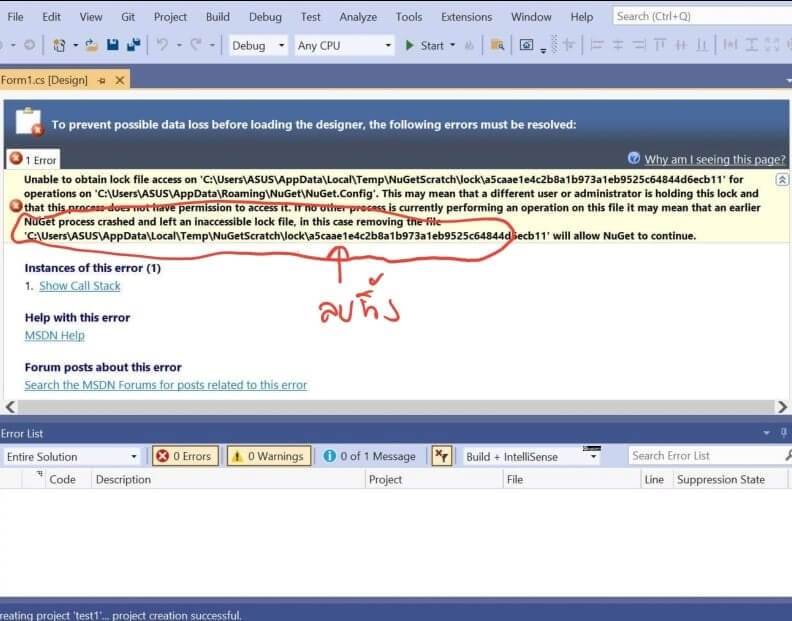Pin the Form1.cs [Design] tab

point(102,80)
